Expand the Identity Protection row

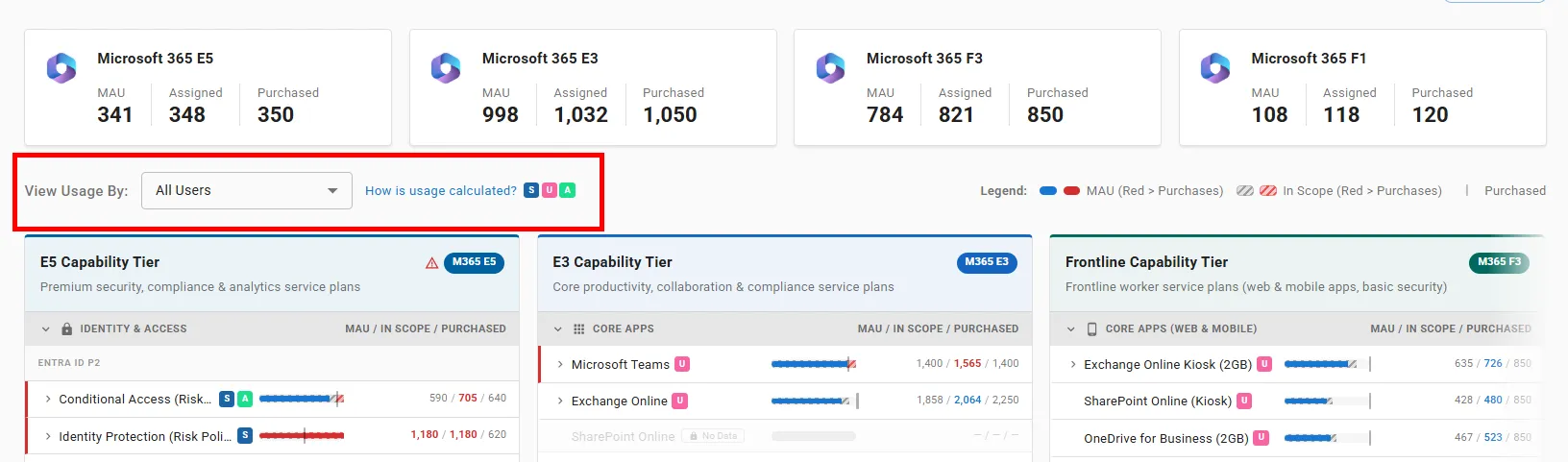(x=48, y=435)
